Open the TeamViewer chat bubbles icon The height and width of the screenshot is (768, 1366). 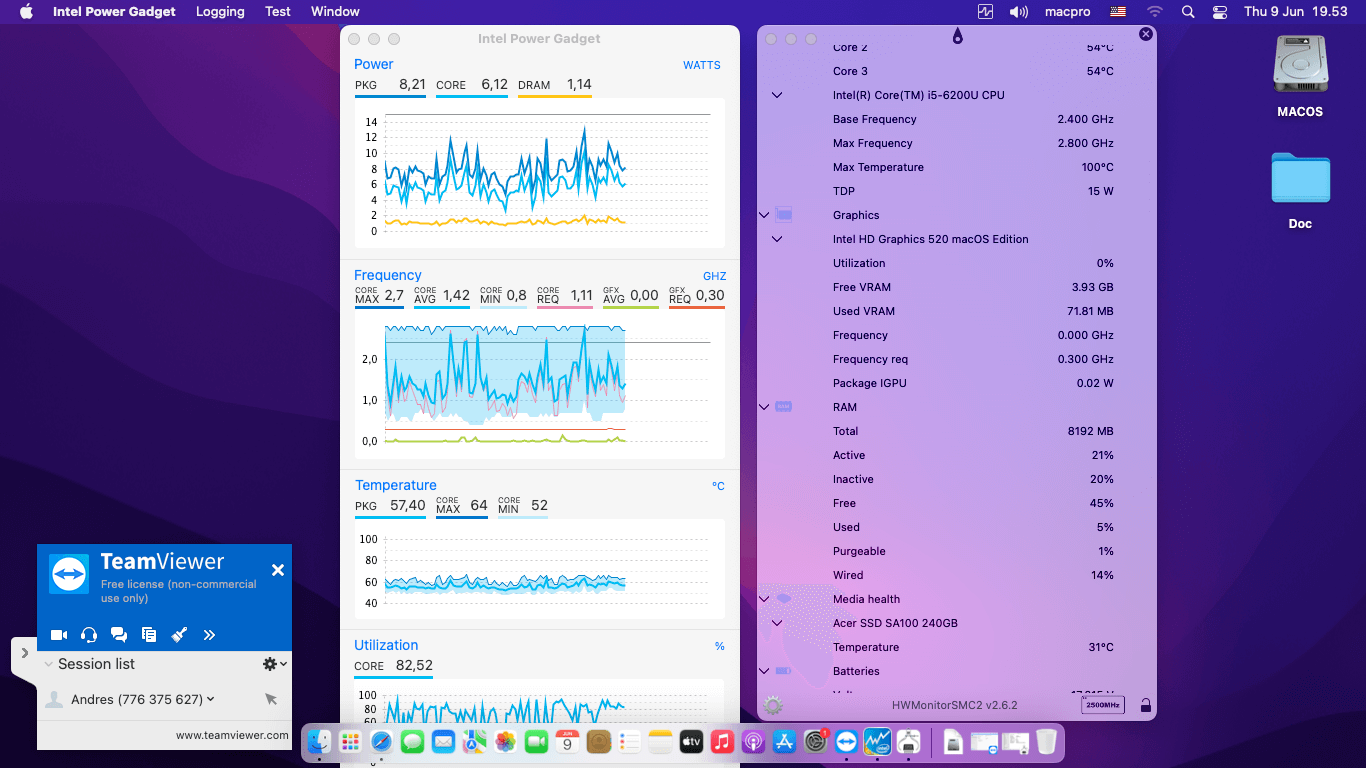(x=119, y=635)
